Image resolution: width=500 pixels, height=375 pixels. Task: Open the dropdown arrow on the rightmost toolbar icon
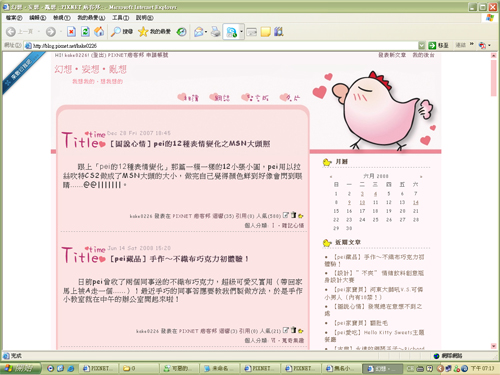pyautogui.click(x=489, y=45)
